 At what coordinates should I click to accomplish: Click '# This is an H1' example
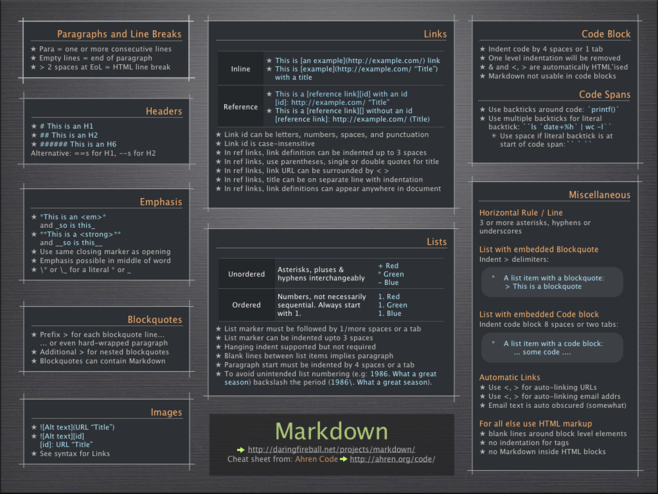click(x=66, y=126)
